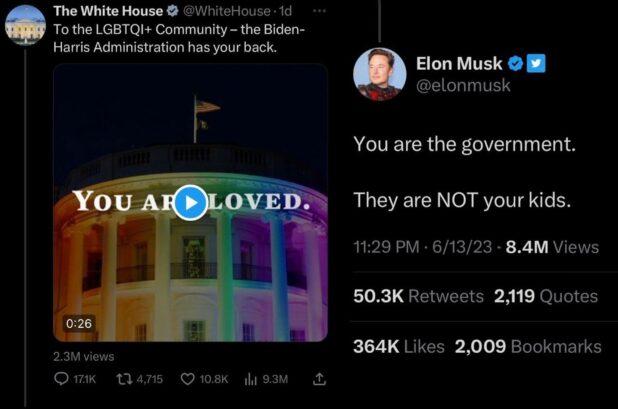Viewport: 618px width, 409px height.
Task: Like the White House tweet via heart icon
Action: coord(185,380)
